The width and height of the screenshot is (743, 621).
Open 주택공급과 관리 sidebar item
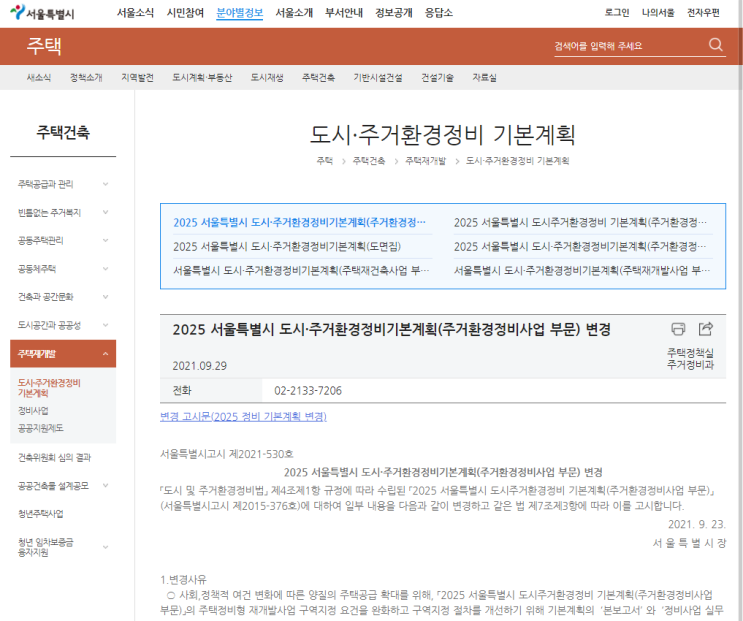[45, 184]
